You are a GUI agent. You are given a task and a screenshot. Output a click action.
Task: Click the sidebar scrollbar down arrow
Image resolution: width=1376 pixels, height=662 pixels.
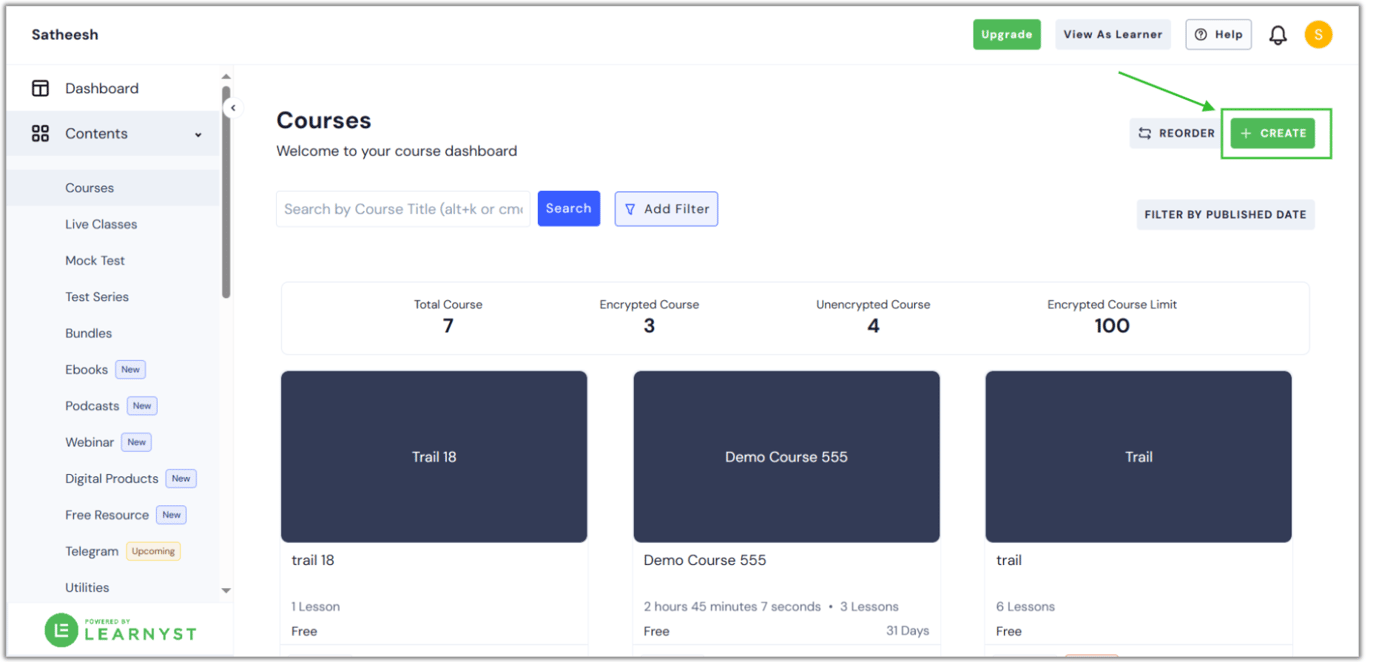click(226, 591)
